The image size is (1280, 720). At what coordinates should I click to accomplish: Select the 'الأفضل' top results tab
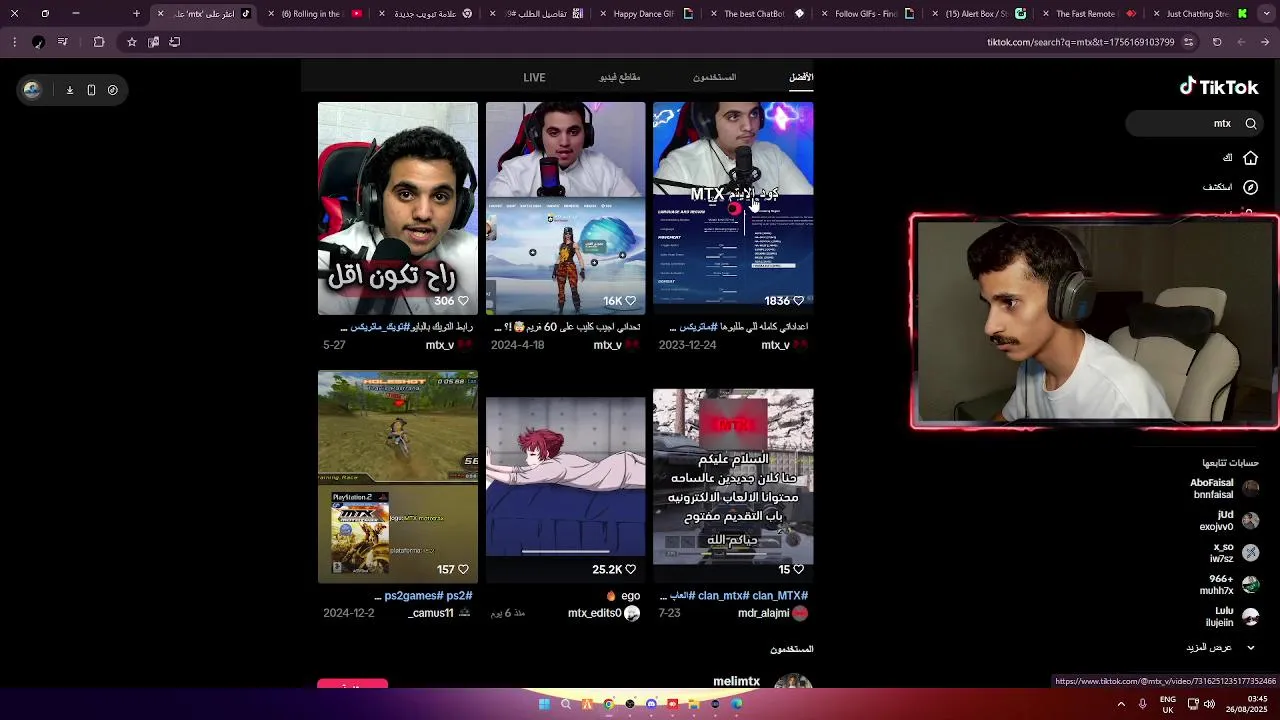click(x=801, y=78)
